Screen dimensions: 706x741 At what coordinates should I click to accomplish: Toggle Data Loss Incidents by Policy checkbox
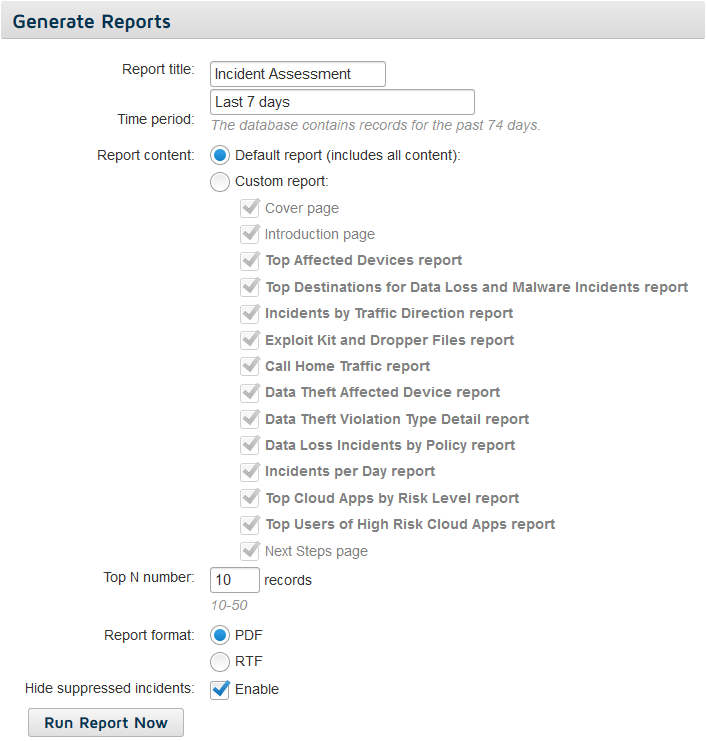[x=250, y=445]
